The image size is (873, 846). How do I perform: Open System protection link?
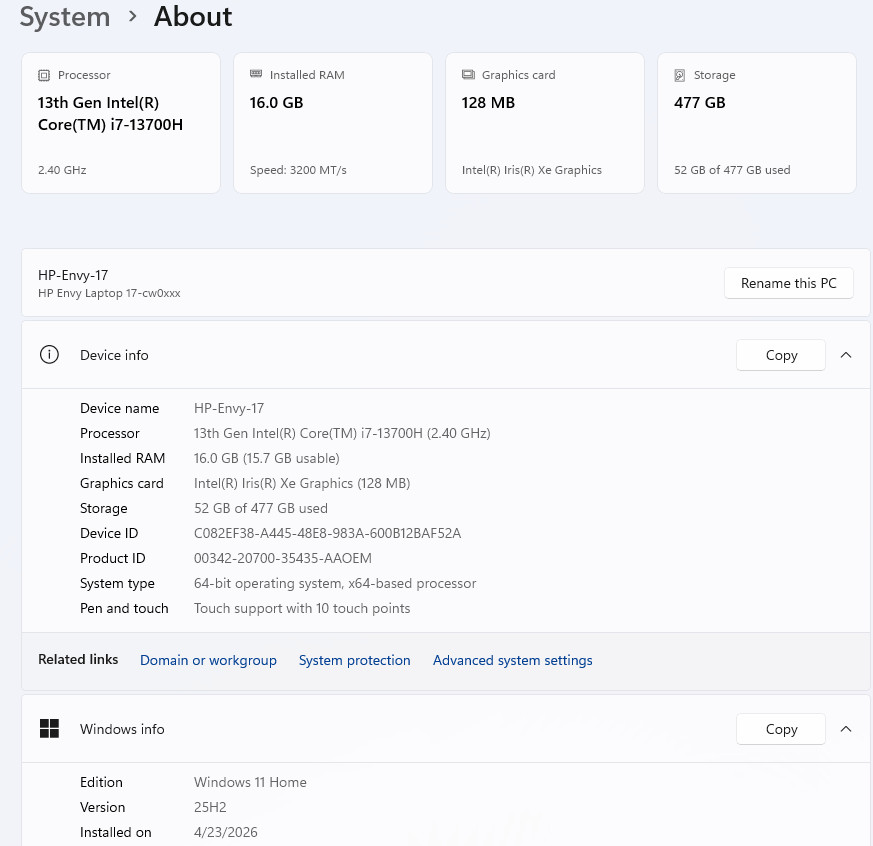pos(355,660)
